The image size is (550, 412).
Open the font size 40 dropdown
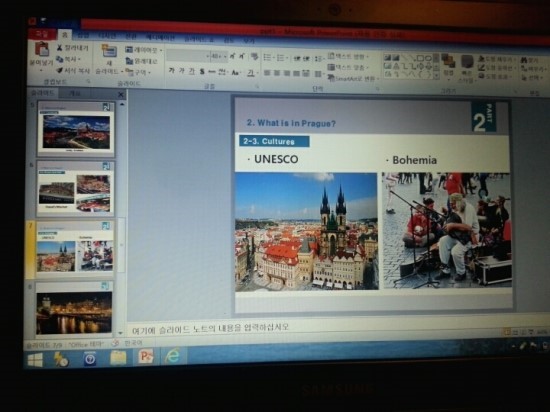coord(219,56)
